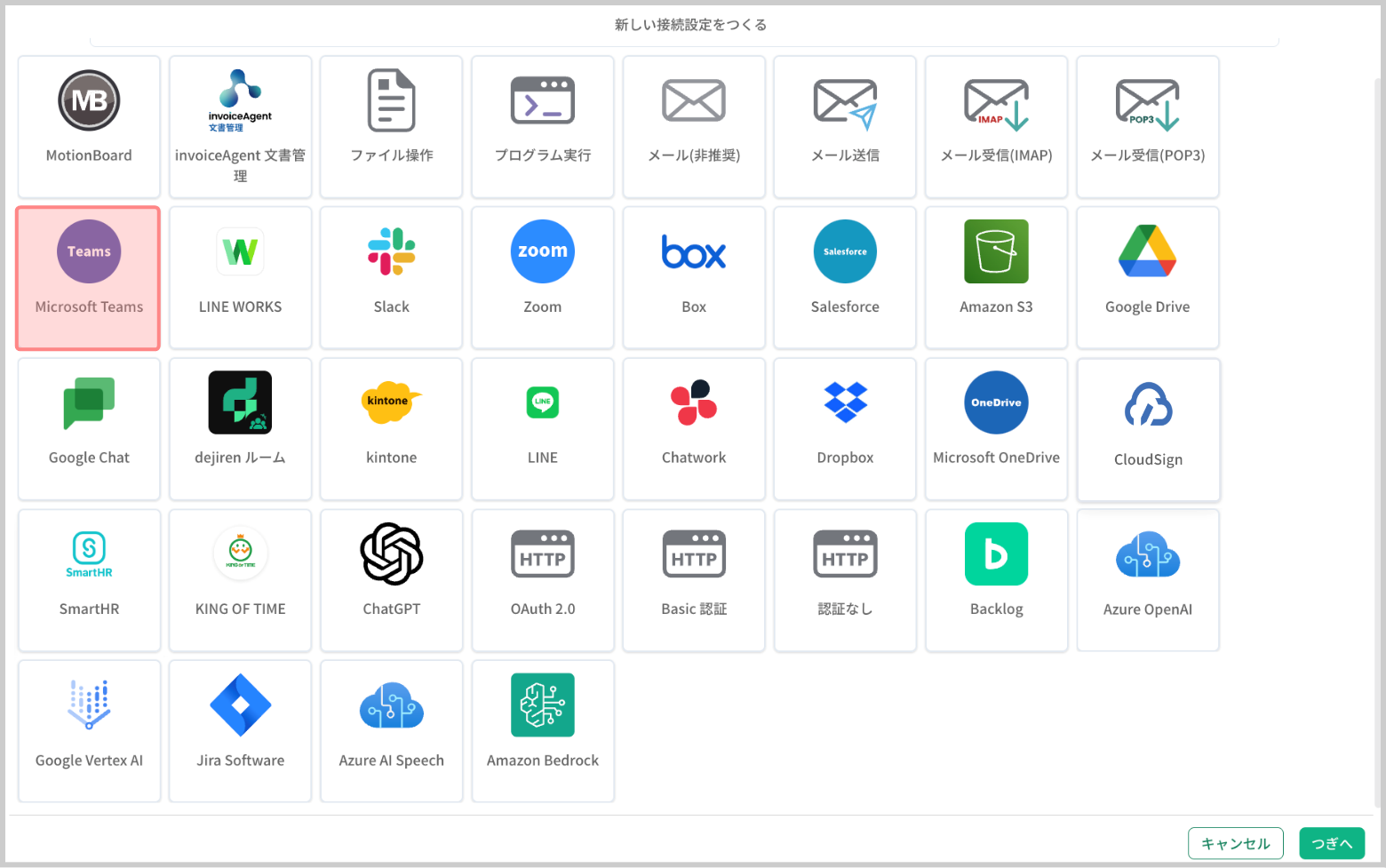Screen dimensions: 1386x868
Task: Choose the OAuth 2.0 HTTP icon
Action: coord(542,553)
